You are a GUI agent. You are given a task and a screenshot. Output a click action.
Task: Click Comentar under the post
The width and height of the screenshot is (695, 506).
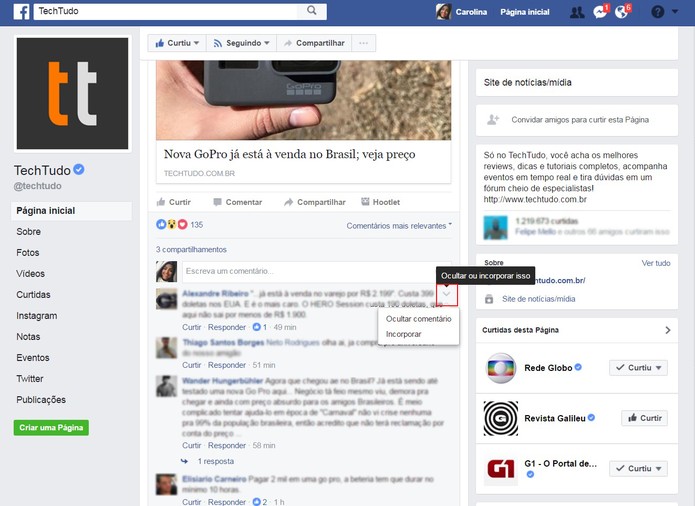(x=238, y=202)
